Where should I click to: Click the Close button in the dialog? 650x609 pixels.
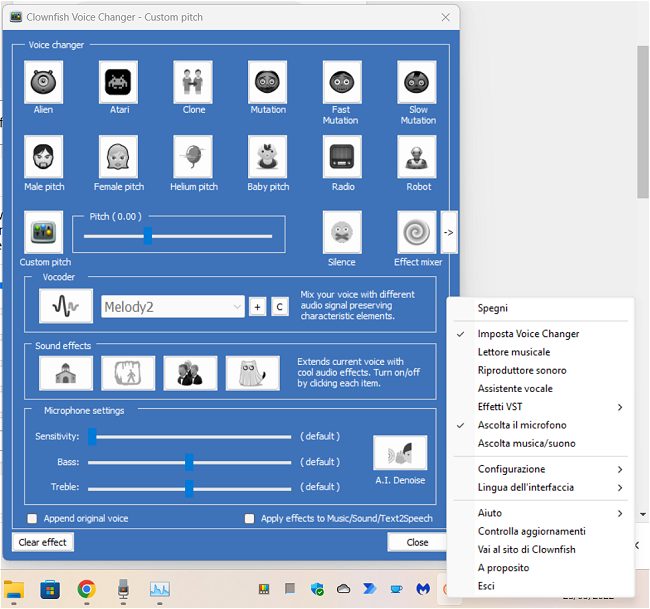coord(417,542)
